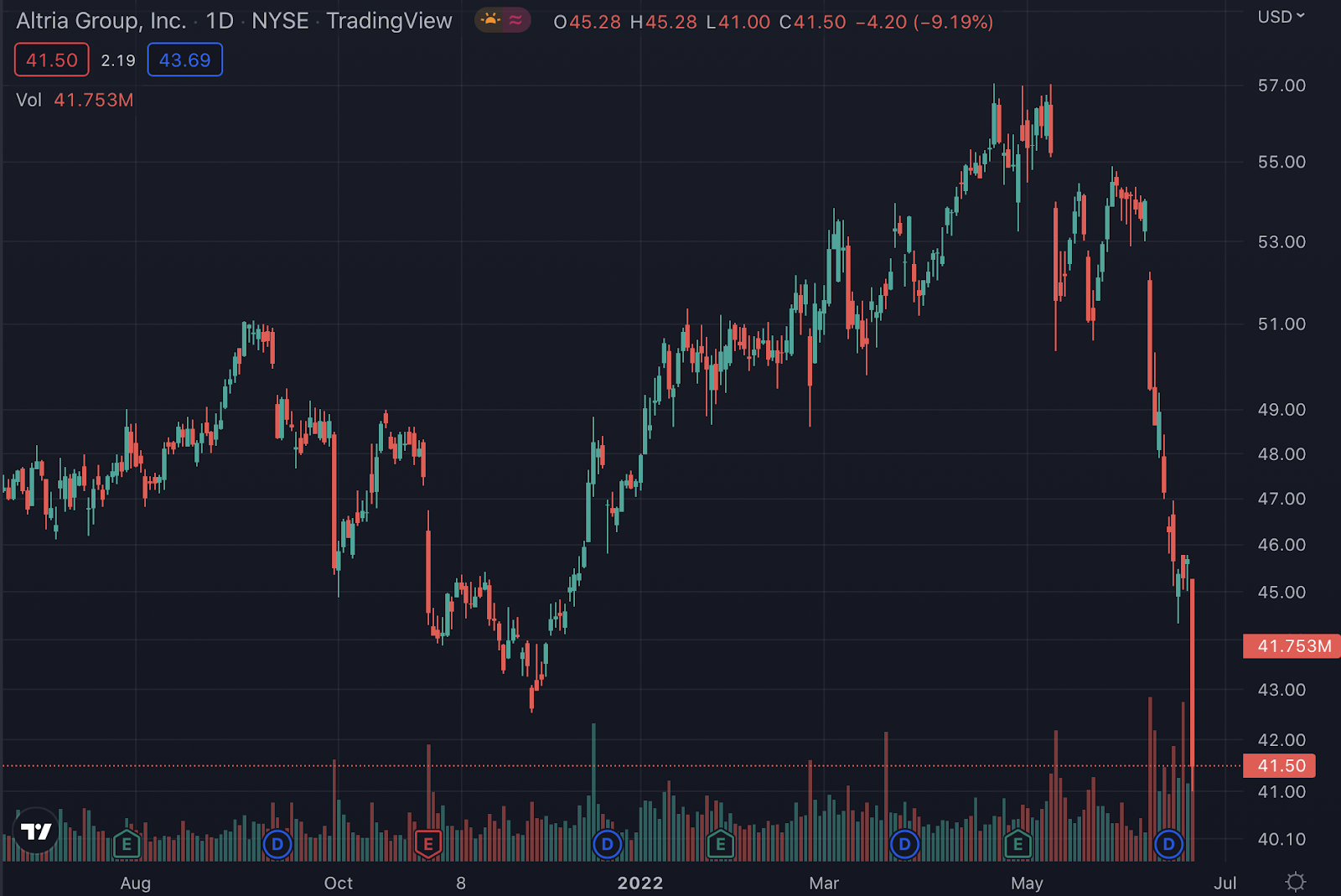
Task: Open the dividend marker before Jul
Action: pos(1168,844)
